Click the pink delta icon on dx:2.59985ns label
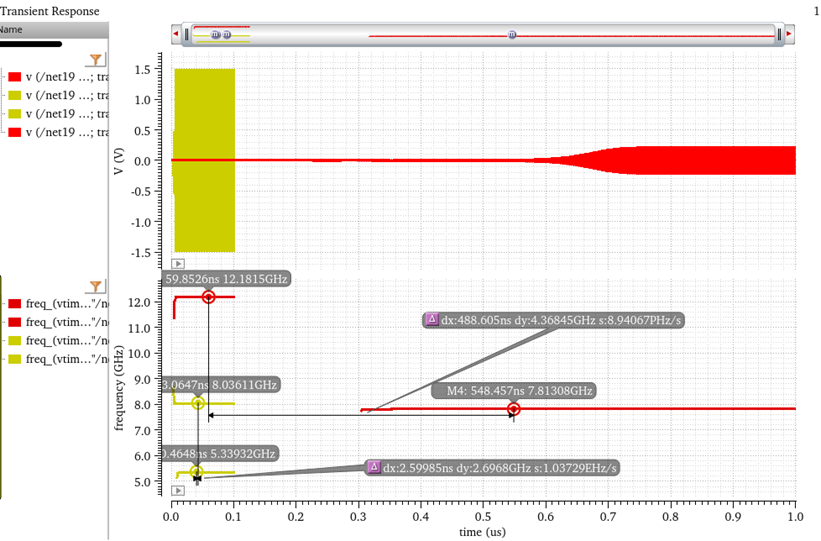Image resolution: width=821 pixels, height=541 pixels. tap(374, 467)
